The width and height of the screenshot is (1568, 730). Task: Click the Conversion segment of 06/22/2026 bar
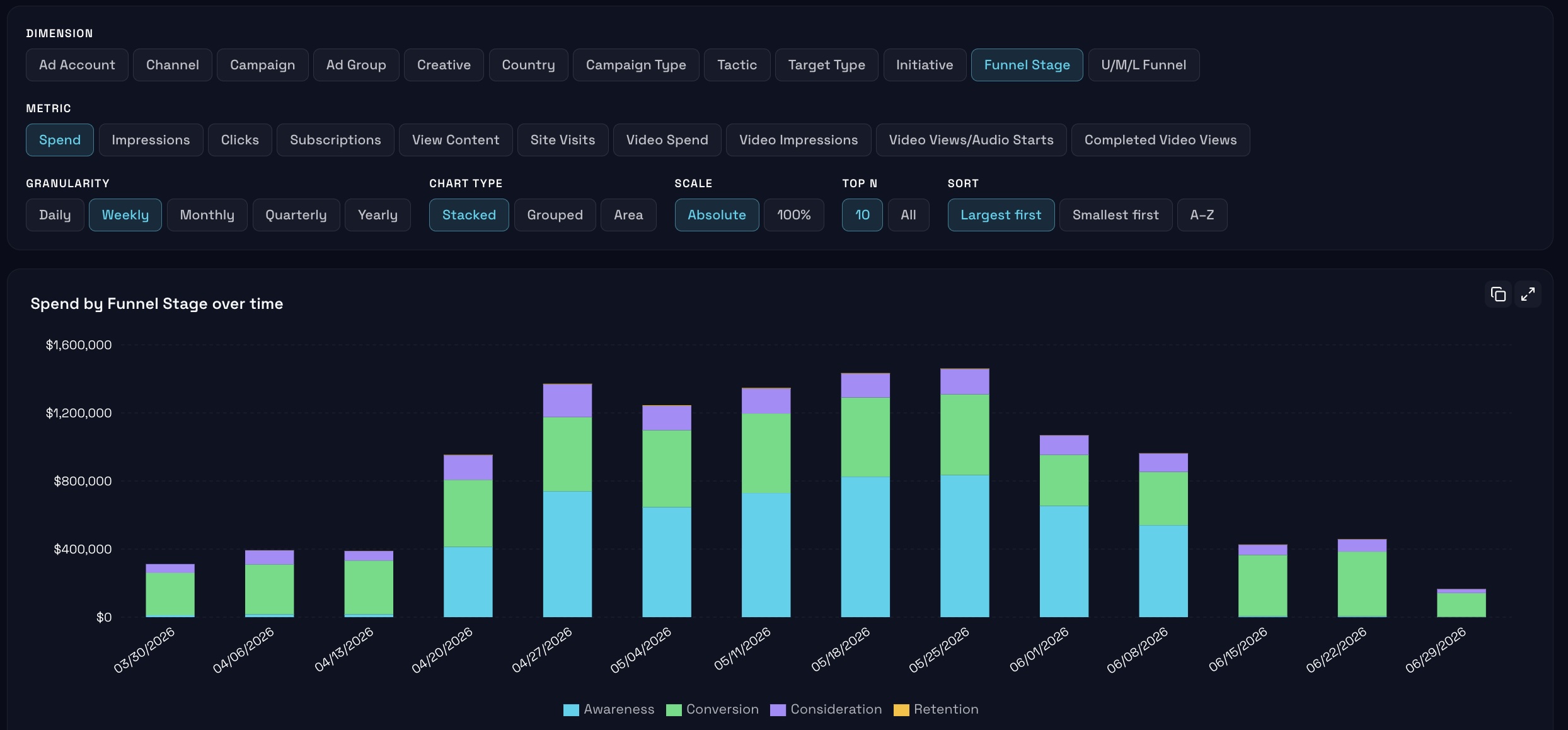coord(1362,584)
